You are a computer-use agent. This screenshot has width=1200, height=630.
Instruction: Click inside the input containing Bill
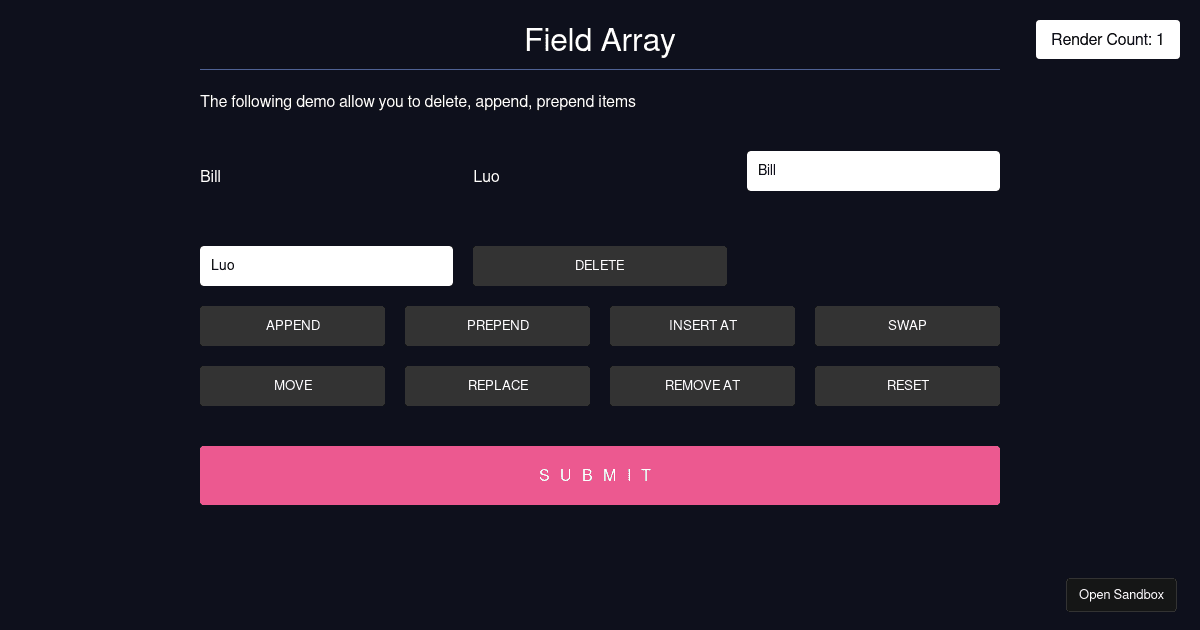click(873, 170)
